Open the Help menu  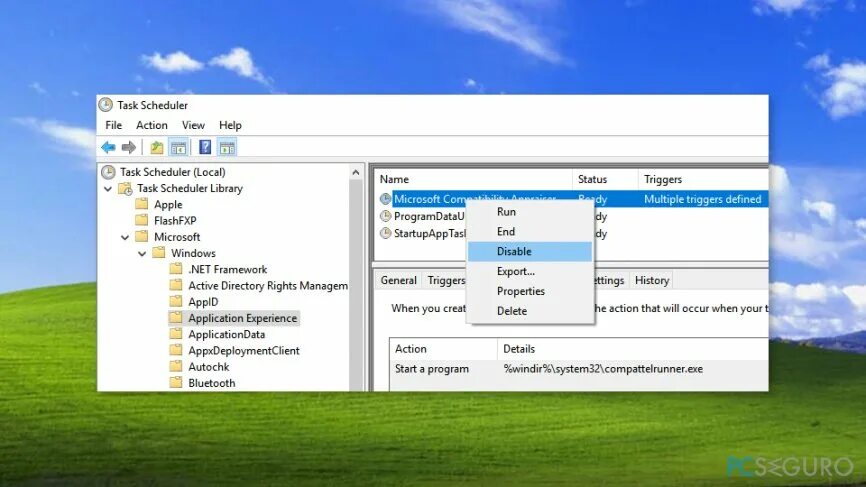click(230, 125)
